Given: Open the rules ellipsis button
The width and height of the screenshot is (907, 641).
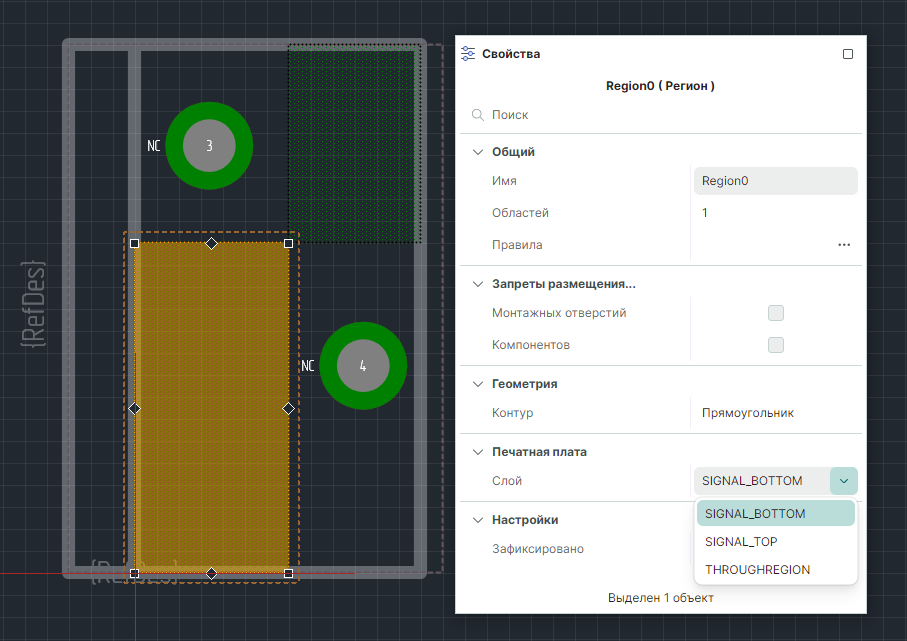Looking at the screenshot, I should coord(844,245).
